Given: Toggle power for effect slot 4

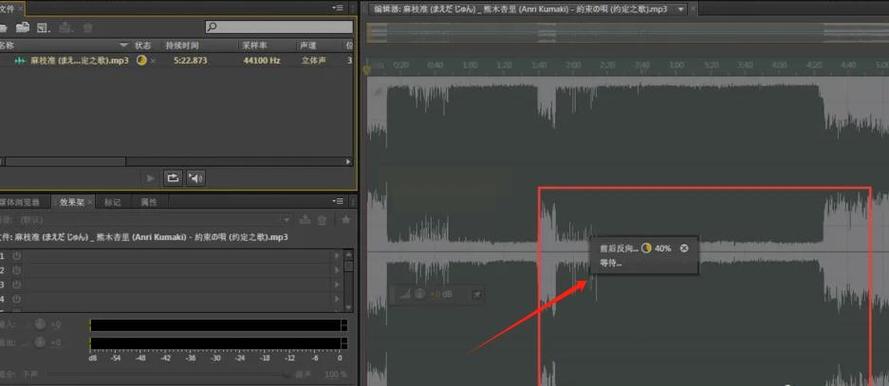Looking at the screenshot, I should [17, 299].
